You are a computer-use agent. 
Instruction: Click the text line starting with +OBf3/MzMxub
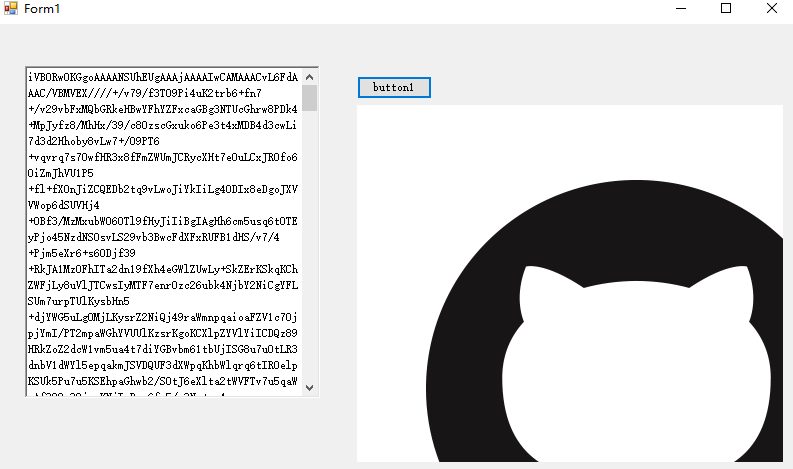163,221
